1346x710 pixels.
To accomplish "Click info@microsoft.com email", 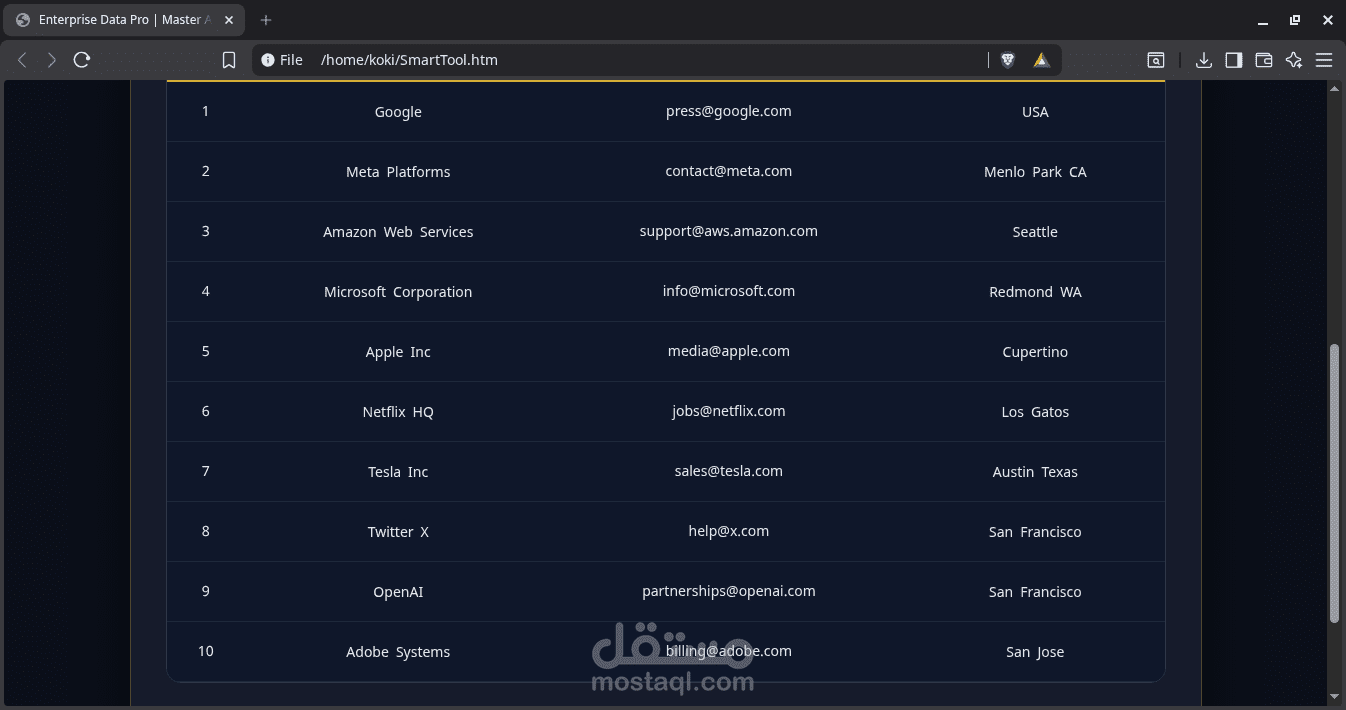I will [728, 291].
